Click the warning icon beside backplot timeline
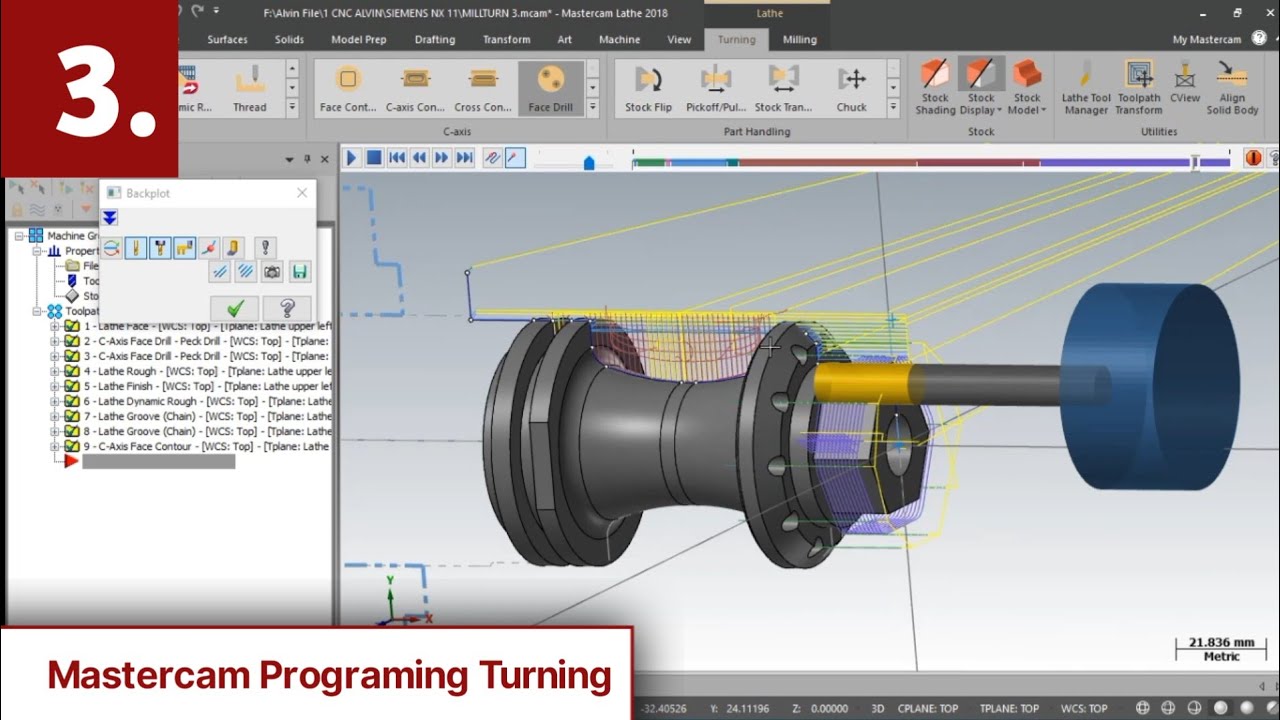The height and width of the screenshot is (720, 1280). pyautogui.click(x=1253, y=158)
